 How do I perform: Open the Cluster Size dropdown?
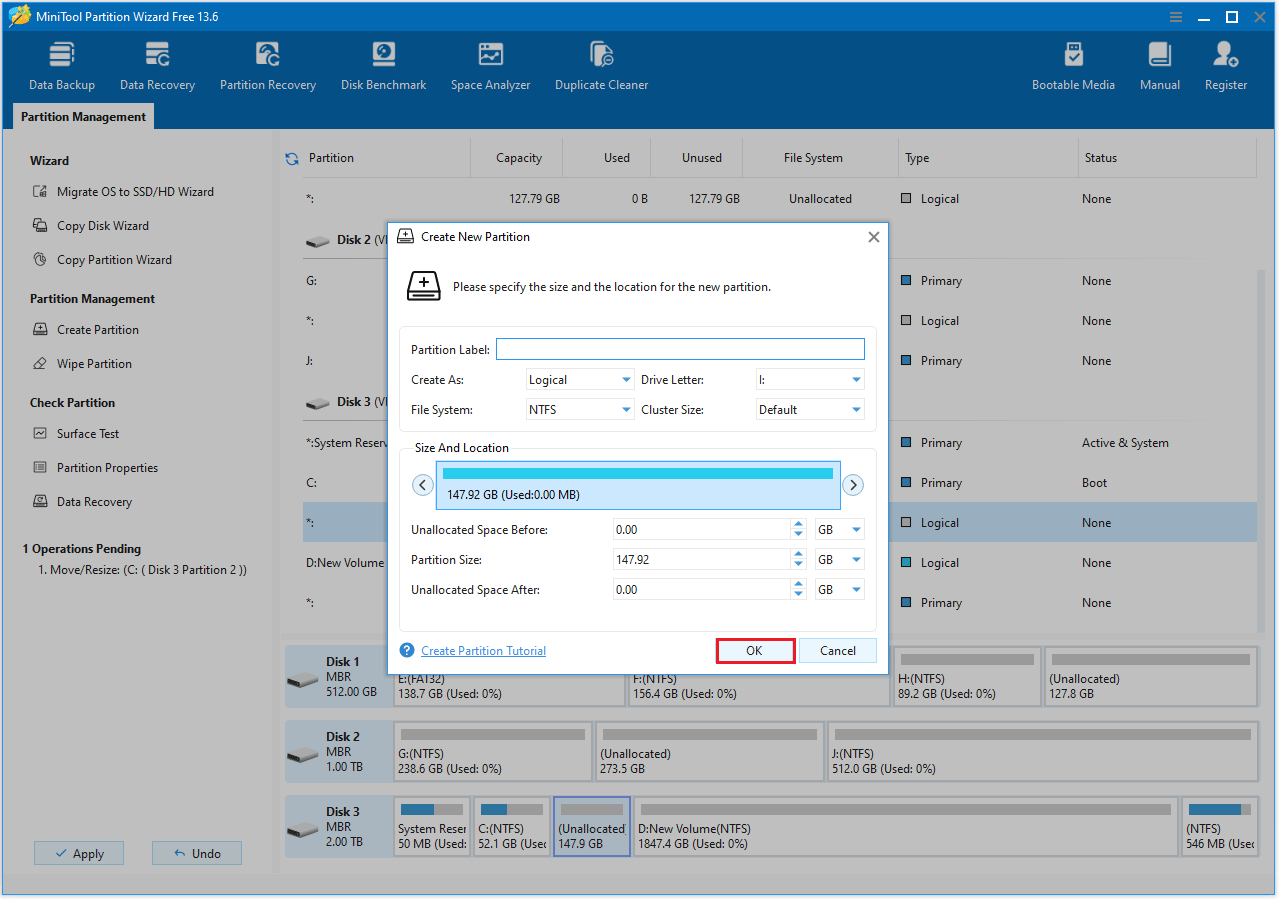point(810,410)
